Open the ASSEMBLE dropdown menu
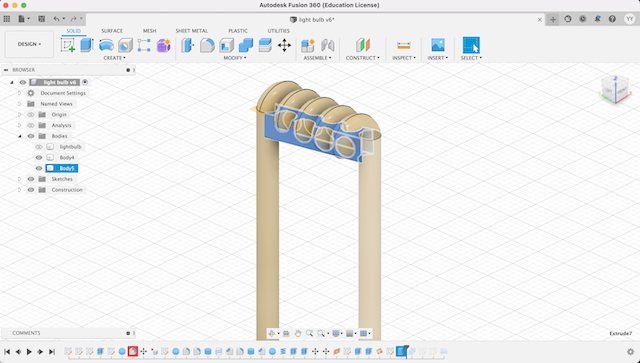Viewport: 640px width, 363px height. [x=318, y=58]
